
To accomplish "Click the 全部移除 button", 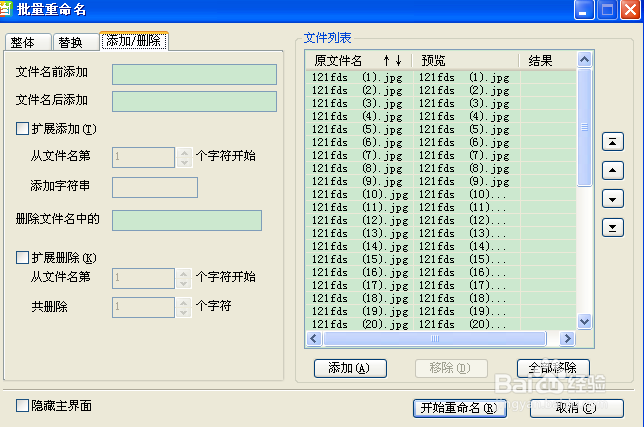I will pyautogui.click(x=553, y=368).
